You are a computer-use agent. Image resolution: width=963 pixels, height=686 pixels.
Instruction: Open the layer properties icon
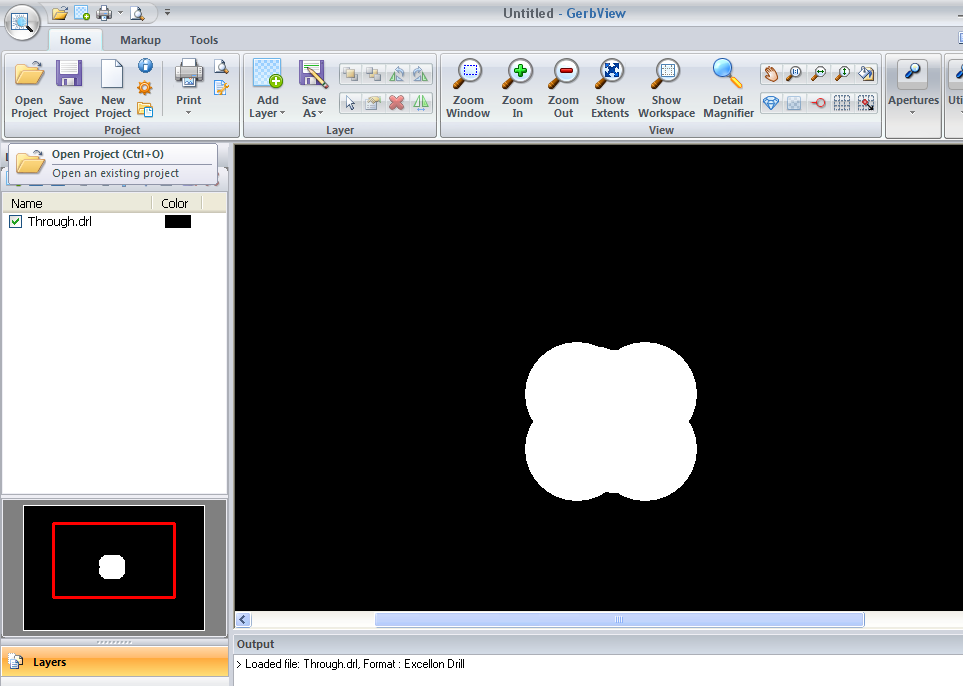point(373,103)
